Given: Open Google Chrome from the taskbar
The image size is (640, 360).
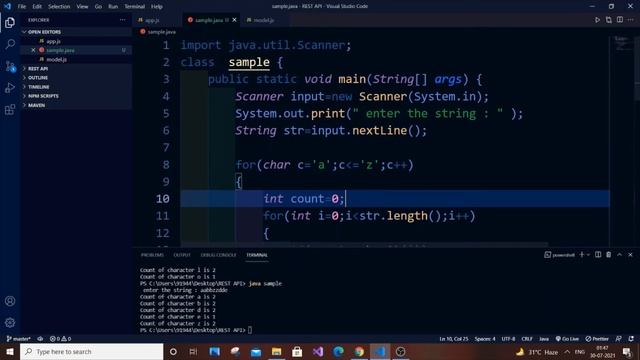Looking at the screenshot, I should pos(359,351).
